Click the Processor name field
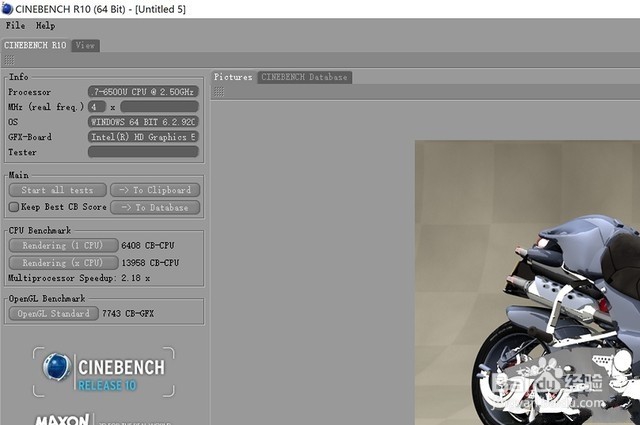 pos(143,91)
